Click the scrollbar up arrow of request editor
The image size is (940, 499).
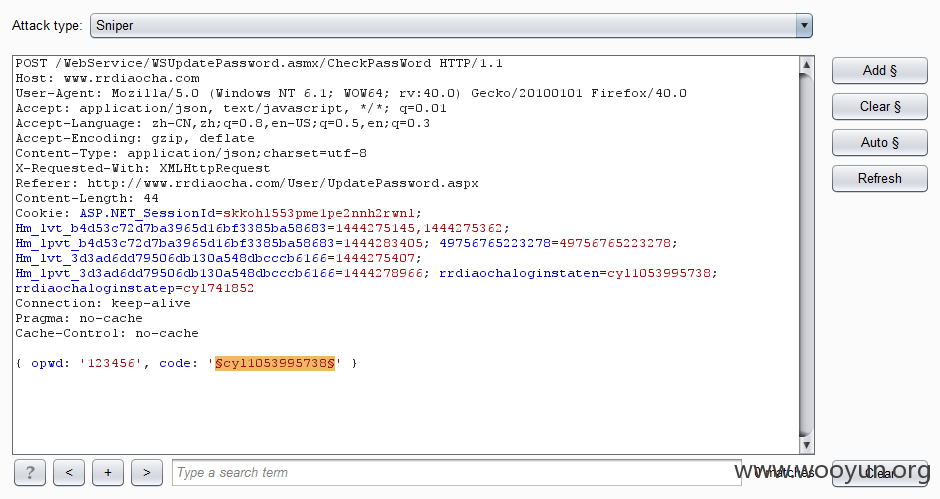806,64
